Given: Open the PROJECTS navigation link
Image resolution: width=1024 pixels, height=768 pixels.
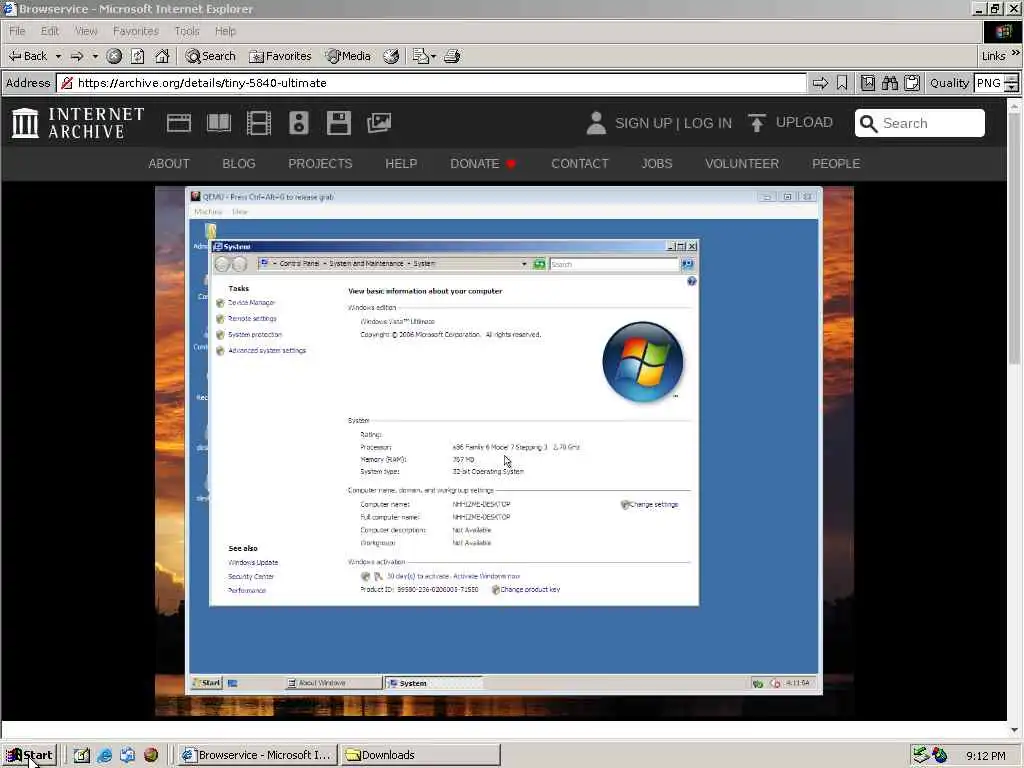Looking at the screenshot, I should click(x=320, y=163).
